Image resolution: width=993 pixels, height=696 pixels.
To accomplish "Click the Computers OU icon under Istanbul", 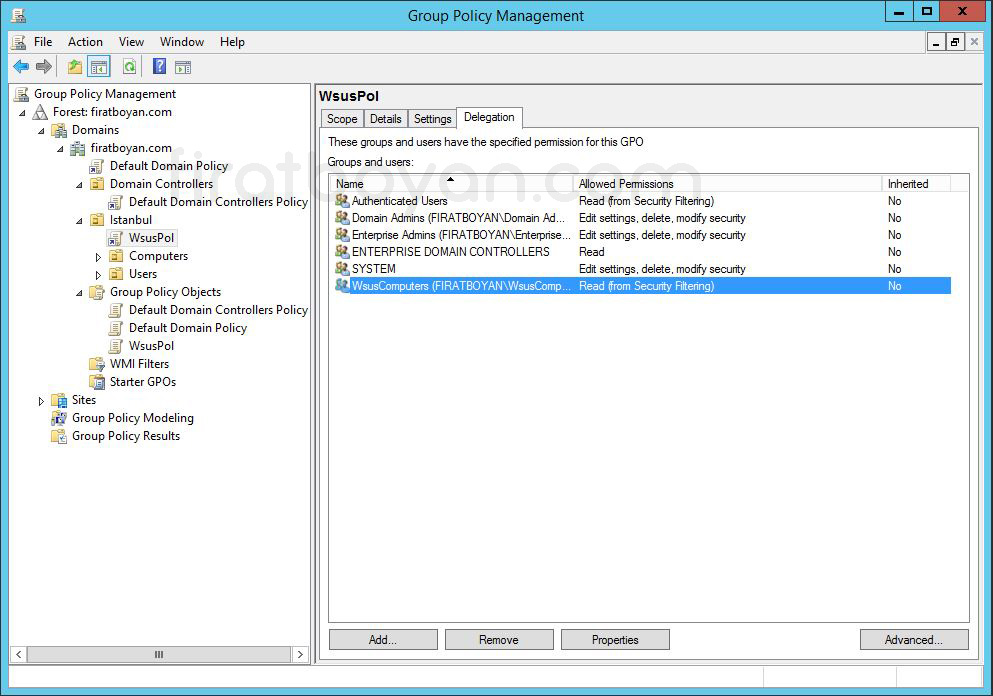I will (x=117, y=256).
